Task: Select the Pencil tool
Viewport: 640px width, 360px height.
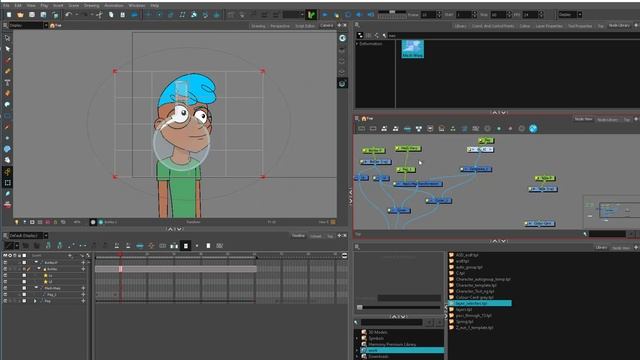Action: (x=7, y=71)
